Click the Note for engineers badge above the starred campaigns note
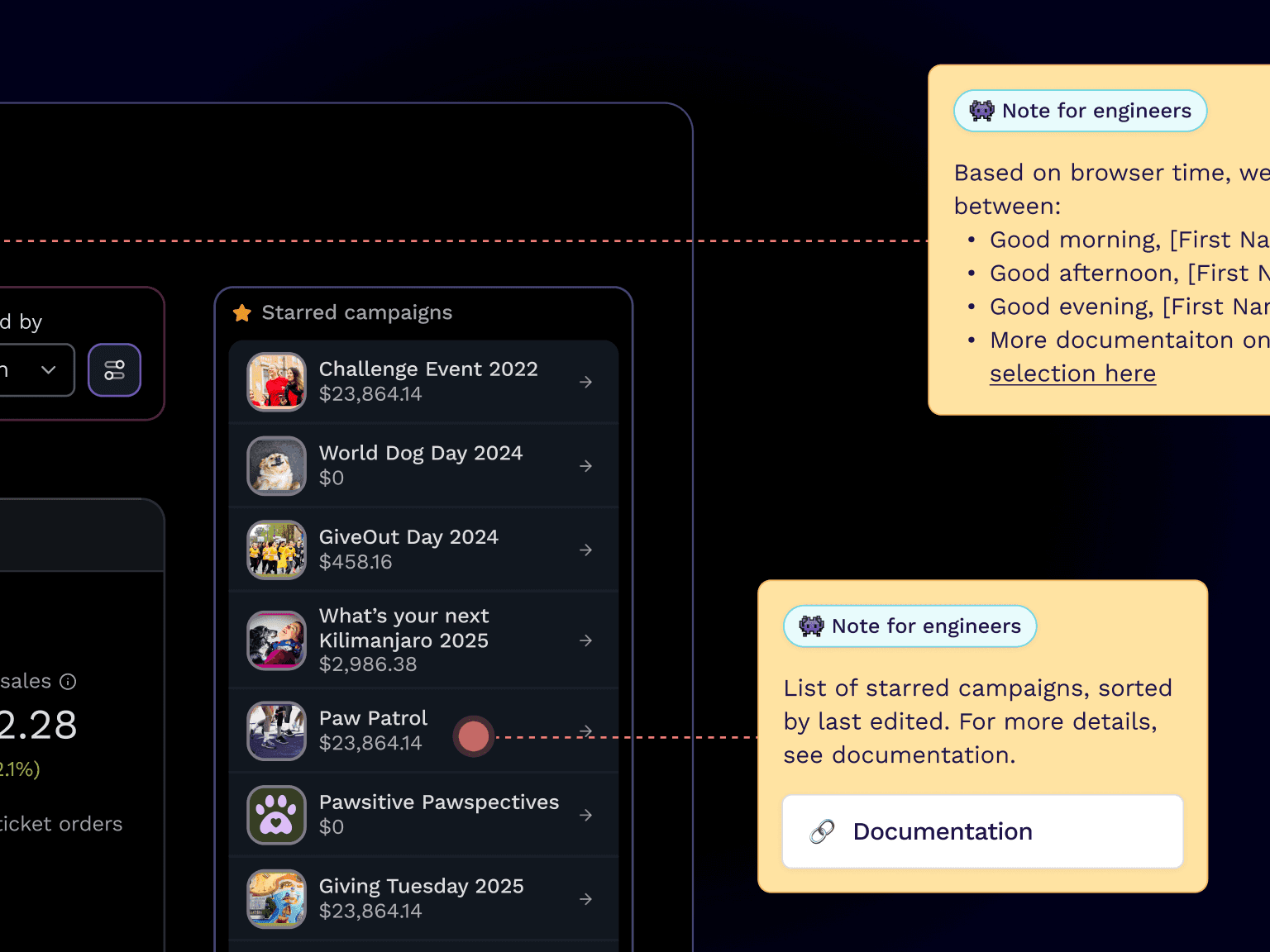The width and height of the screenshot is (1270, 952). (910, 626)
